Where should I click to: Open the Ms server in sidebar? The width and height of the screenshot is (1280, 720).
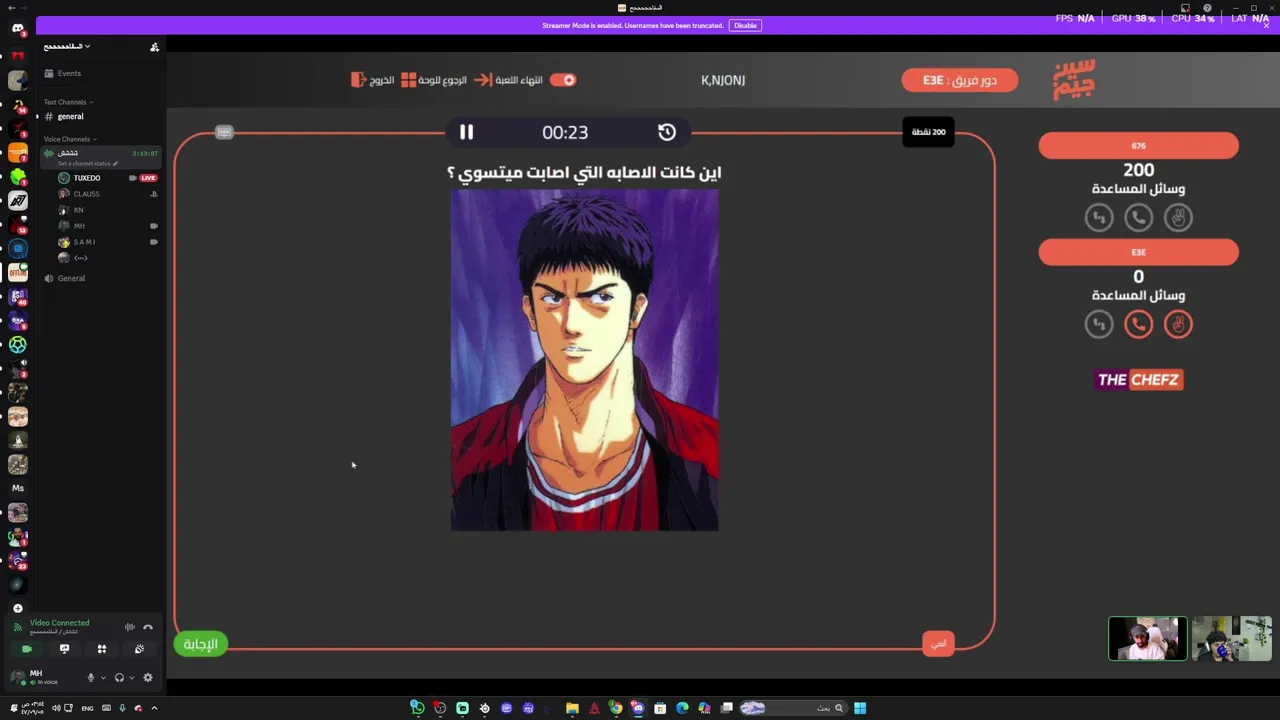pyautogui.click(x=17, y=488)
